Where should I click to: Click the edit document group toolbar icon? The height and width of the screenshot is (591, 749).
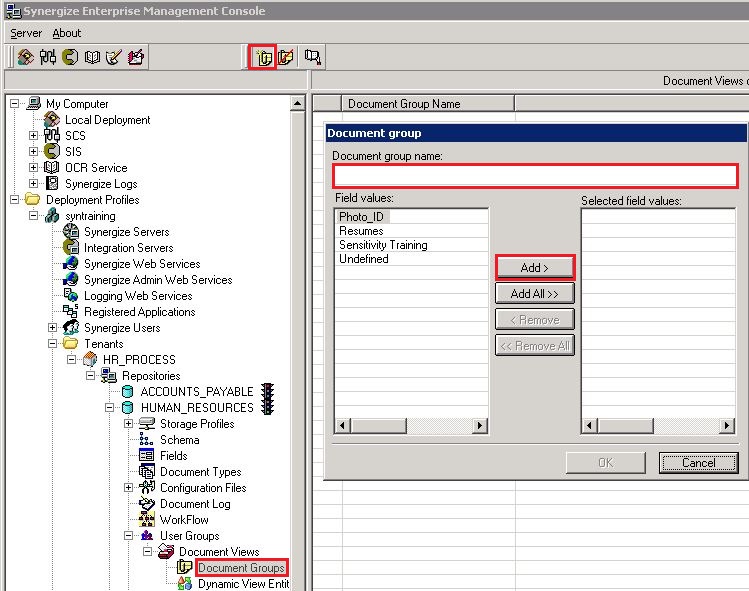point(286,57)
